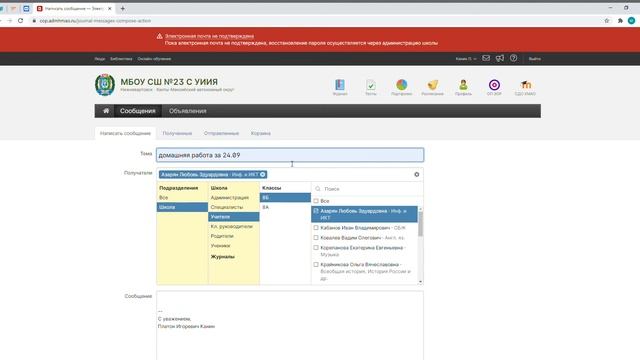The width and height of the screenshot is (640, 360).
Task: Remove the selected recipient chip with the x icon
Action: pos(262,174)
